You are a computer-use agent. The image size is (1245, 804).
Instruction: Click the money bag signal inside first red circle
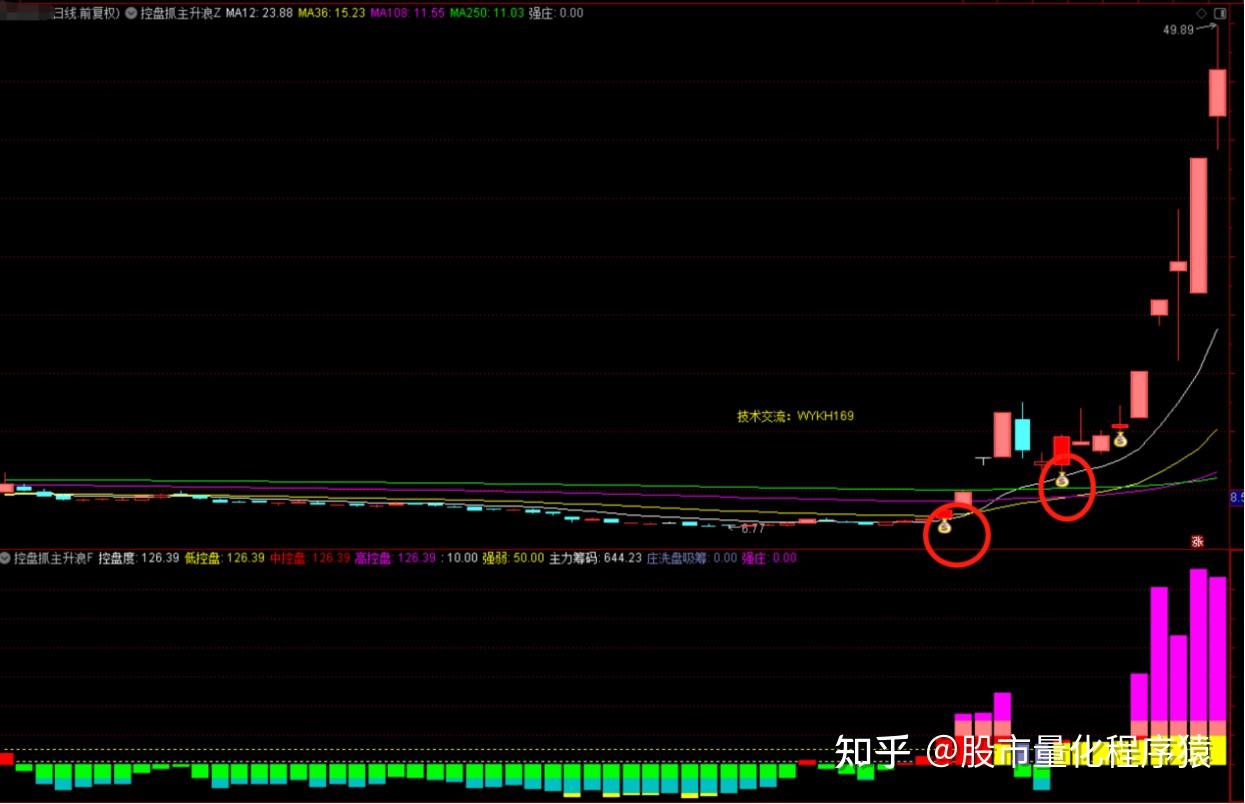click(x=944, y=524)
